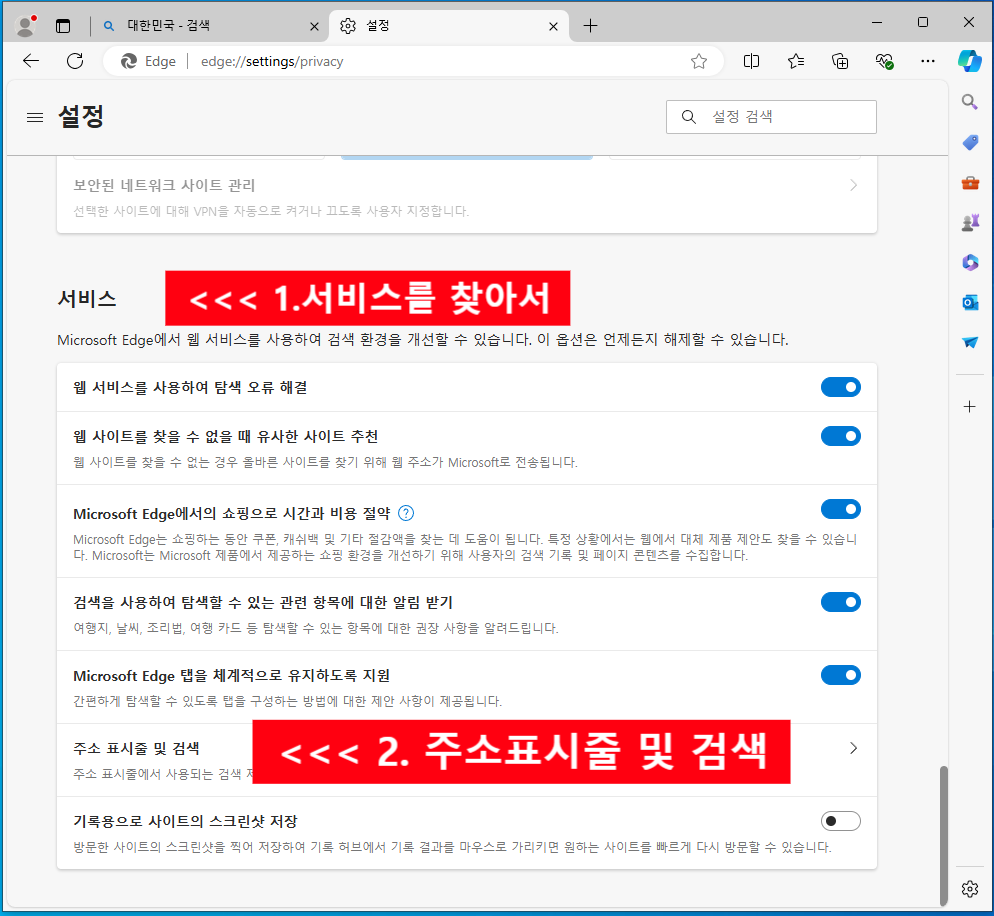Expand 보안된 네트워크 사이트 관리 chevron
Viewport: 994px width, 916px height.
point(853,185)
